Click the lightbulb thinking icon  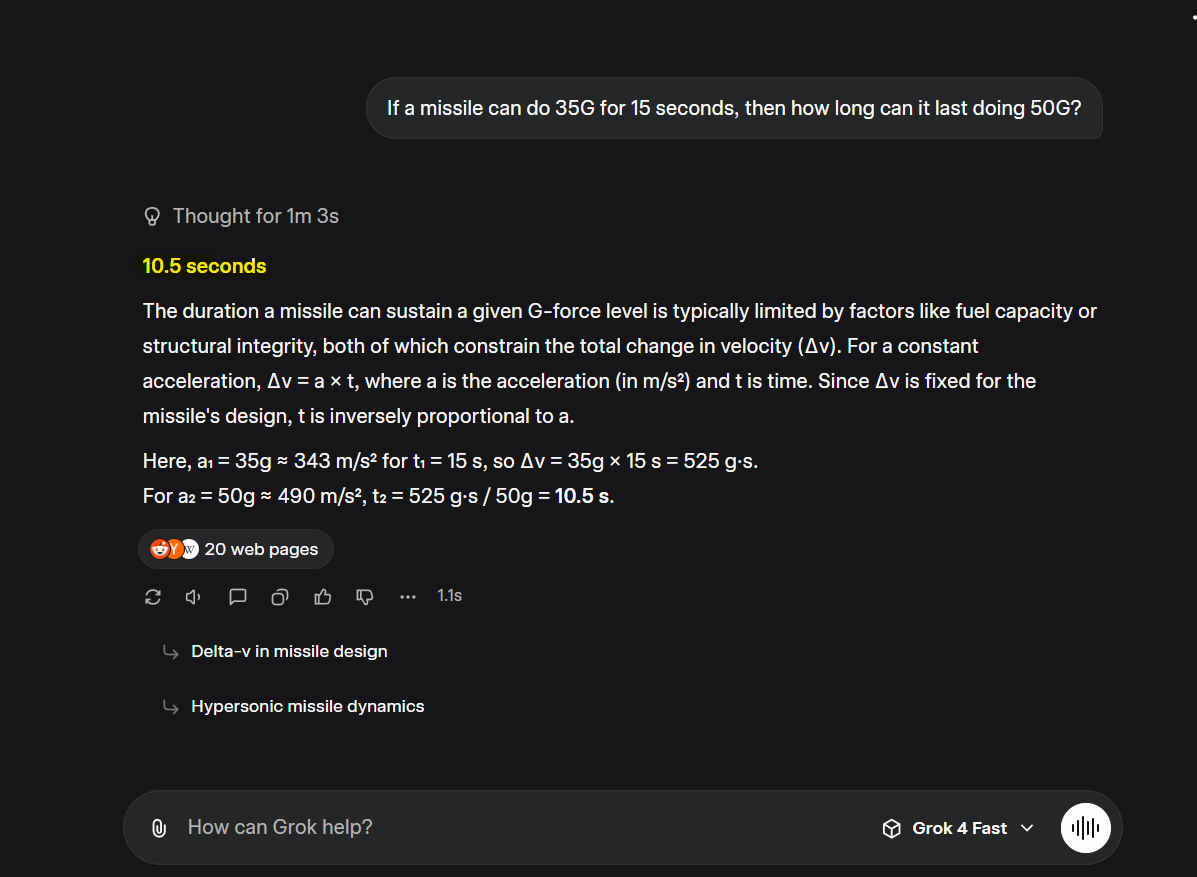(x=153, y=216)
